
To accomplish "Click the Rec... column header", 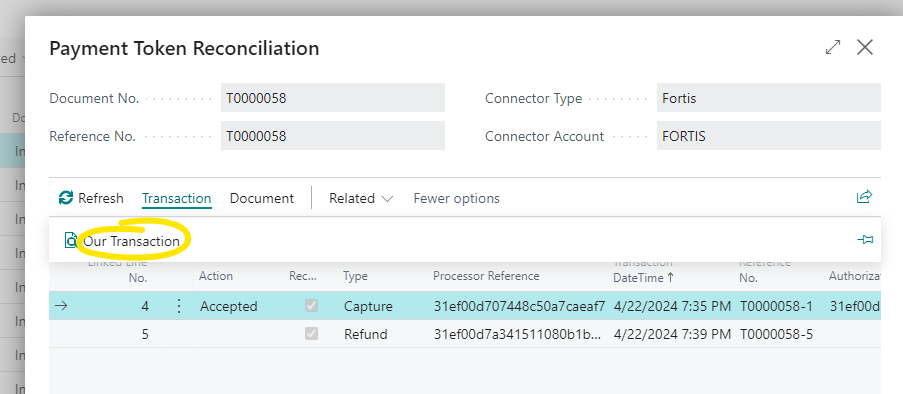I will coord(303,276).
